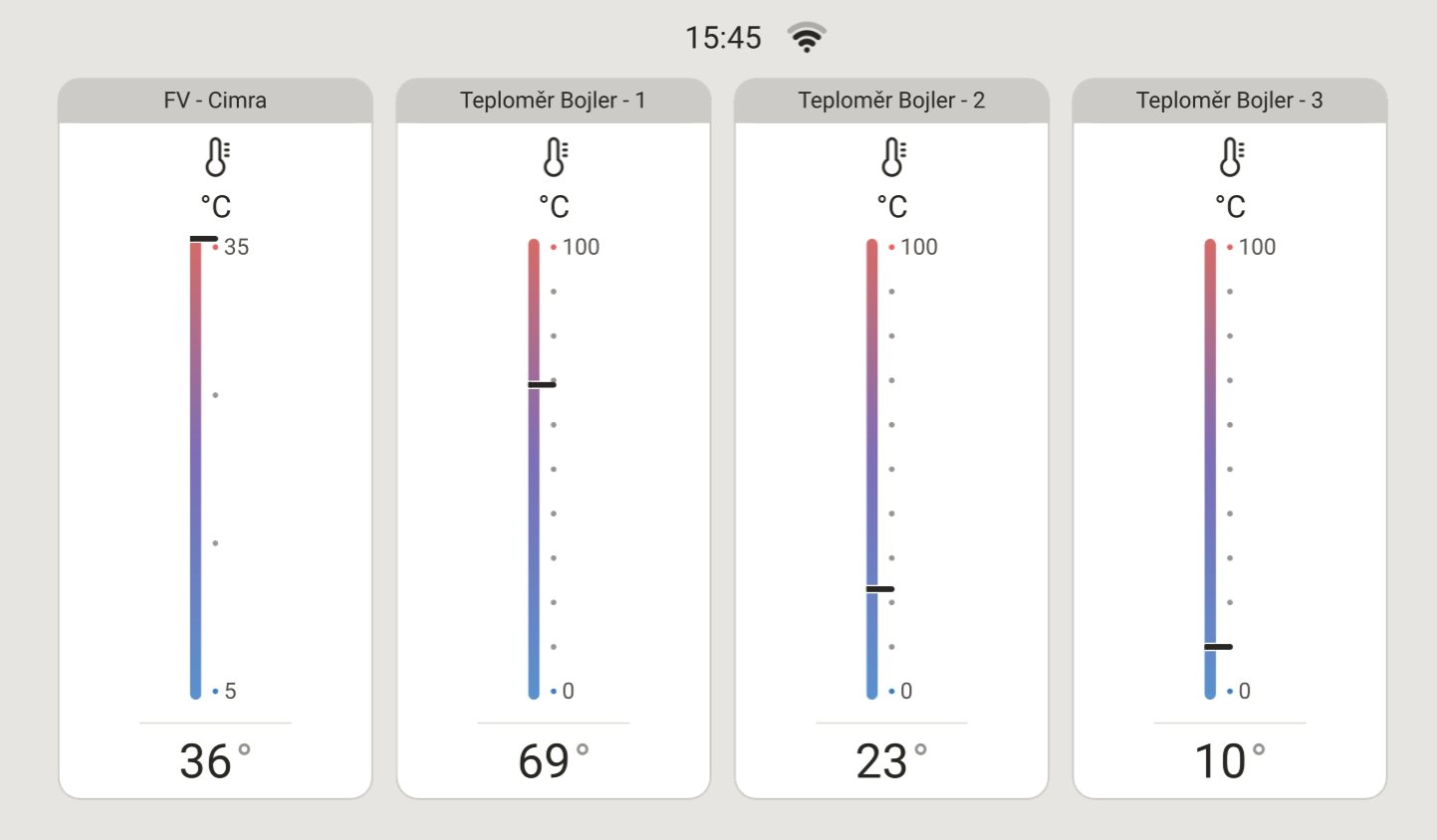
Task: Click the 69° reading value
Action: click(554, 761)
